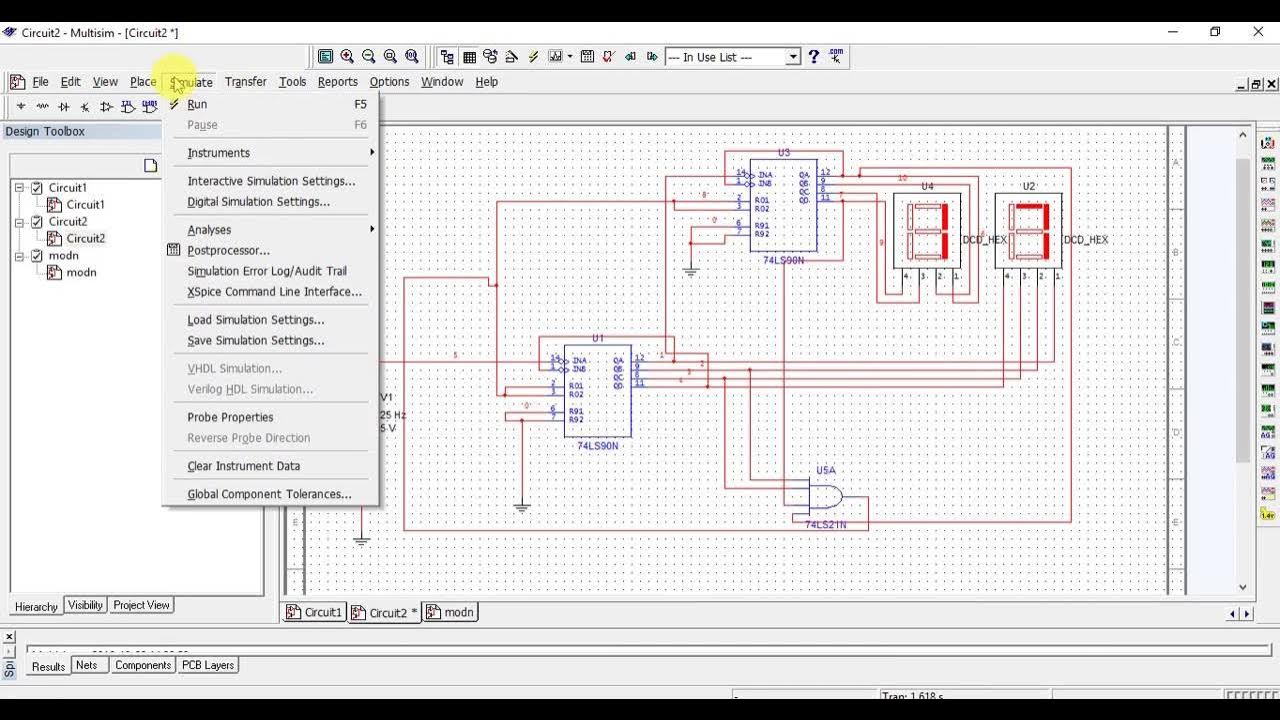Open Global Component Tolerances
1280x720 pixels.
tap(271, 494)
